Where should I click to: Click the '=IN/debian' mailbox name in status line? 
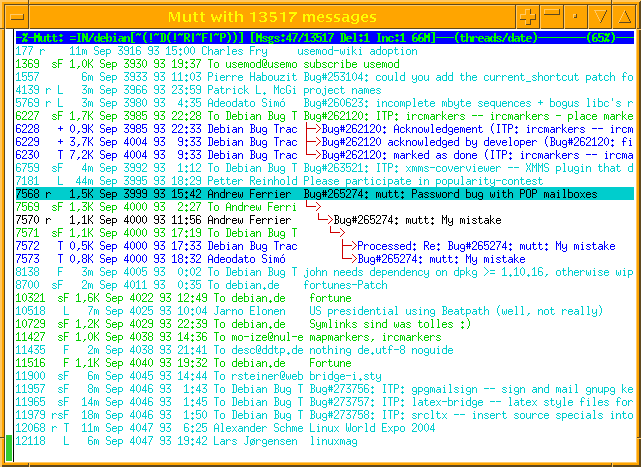click(x=100, y=38)
